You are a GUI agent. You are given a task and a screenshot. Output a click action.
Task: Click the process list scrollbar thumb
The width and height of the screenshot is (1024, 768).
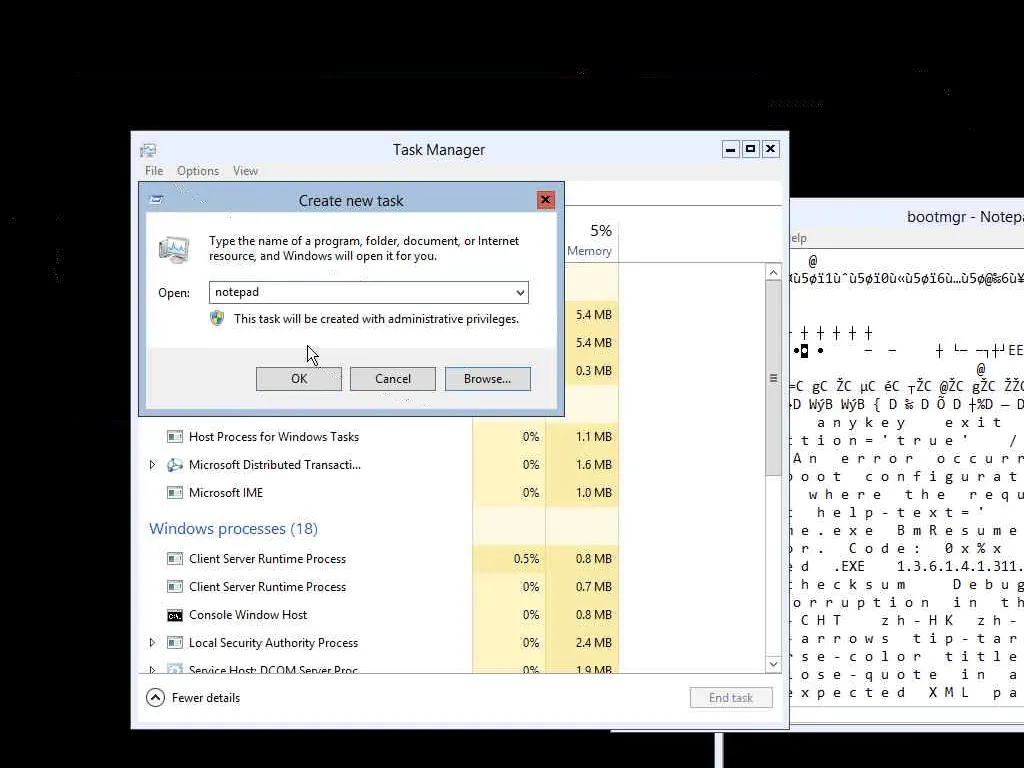[773, 379]
